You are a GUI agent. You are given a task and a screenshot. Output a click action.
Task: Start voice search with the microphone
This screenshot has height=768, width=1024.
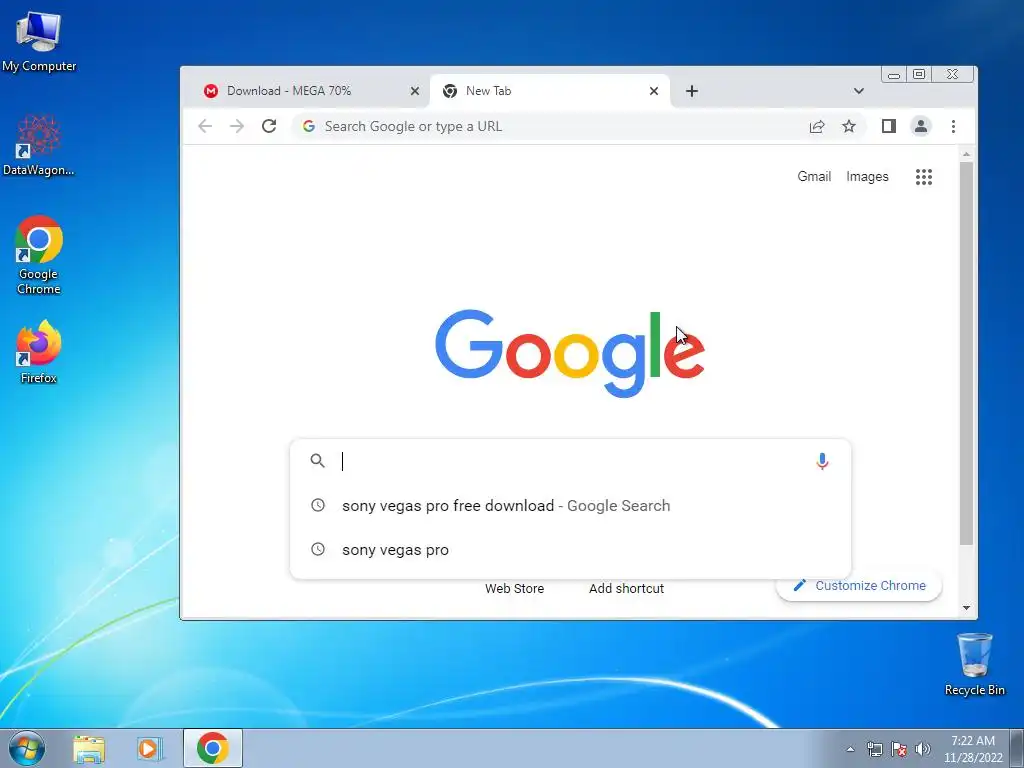point(822,461)
